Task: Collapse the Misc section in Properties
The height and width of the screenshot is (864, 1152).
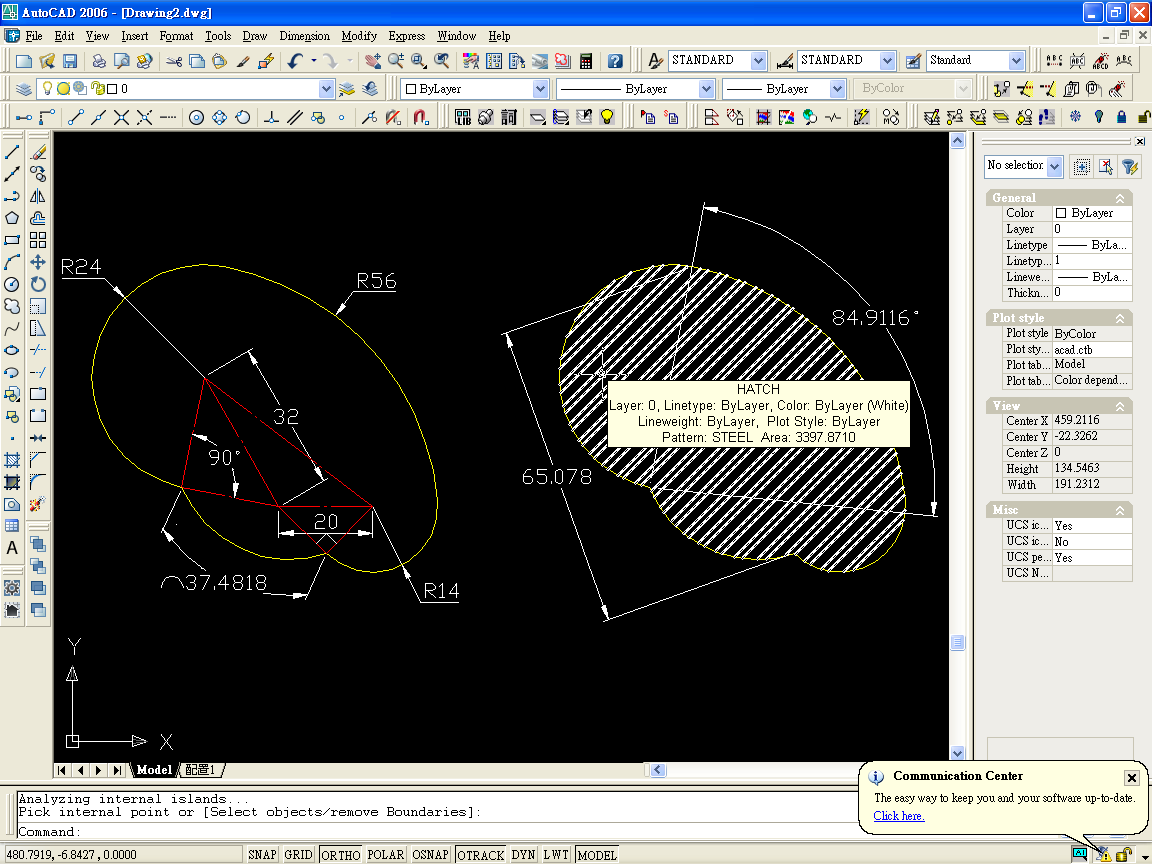Action: pos(1120,511)
